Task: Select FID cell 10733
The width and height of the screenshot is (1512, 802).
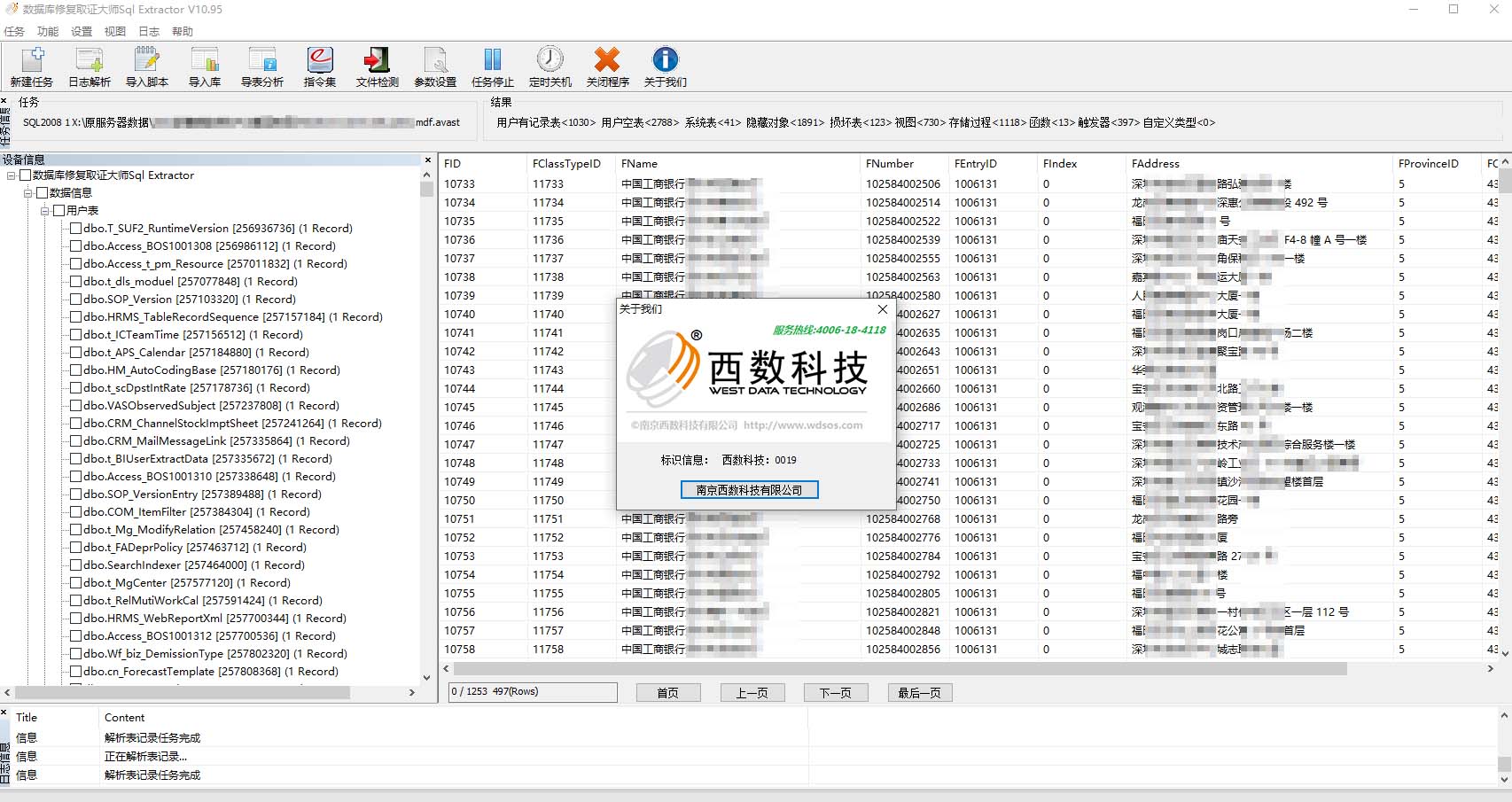Action: point(460,184)
